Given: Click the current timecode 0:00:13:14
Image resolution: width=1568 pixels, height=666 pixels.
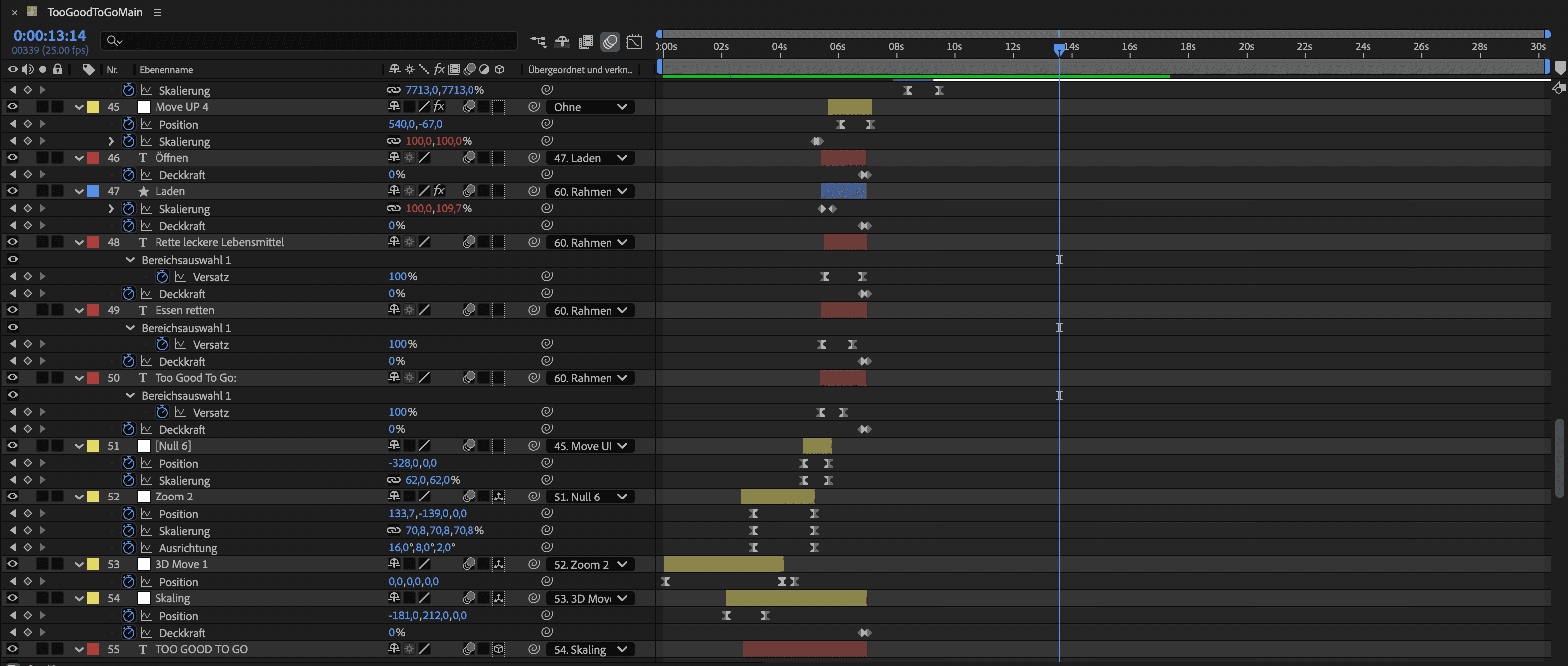Looking at the screenshot, I should [50, 35].
